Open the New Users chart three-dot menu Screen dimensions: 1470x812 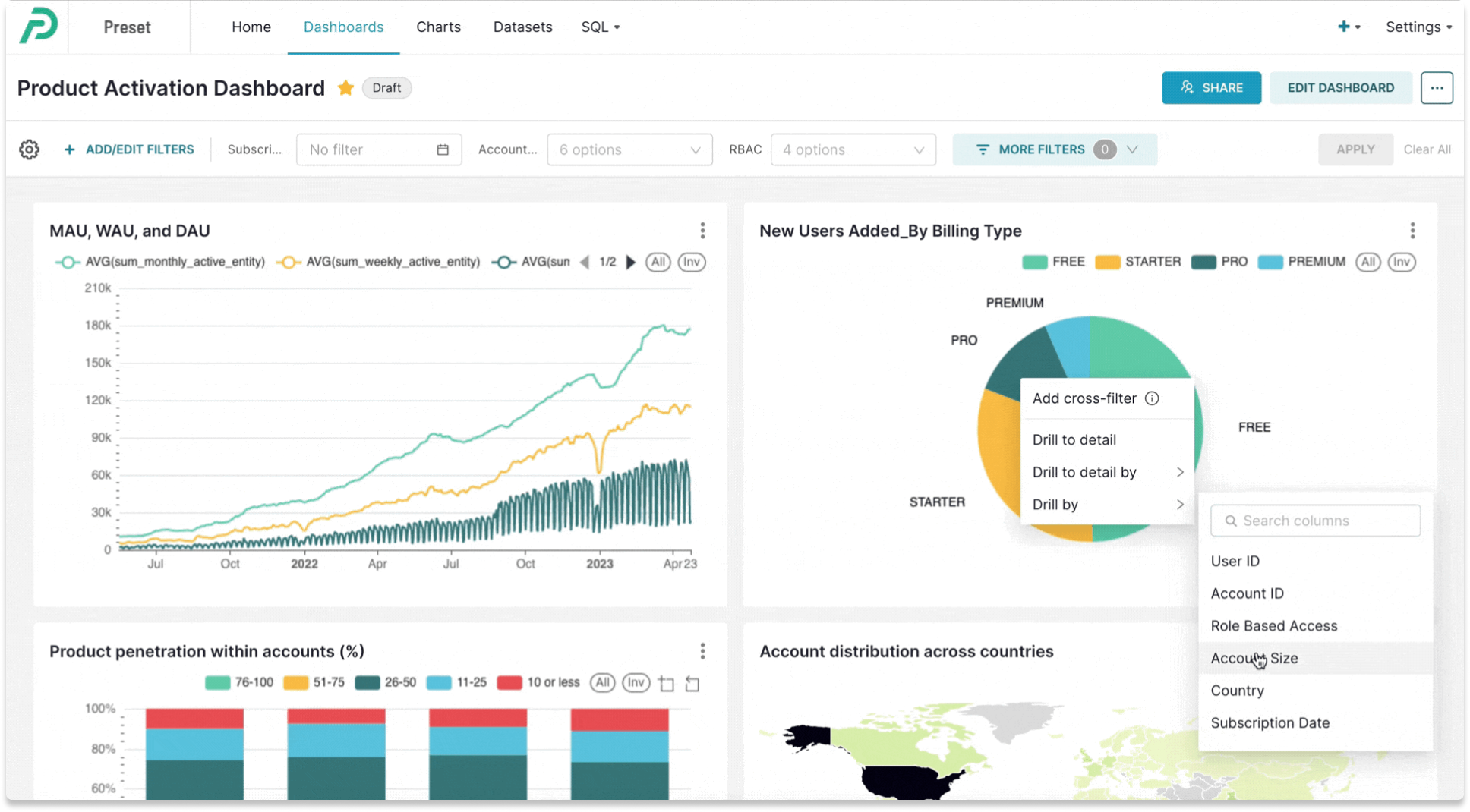point(1413,230)
